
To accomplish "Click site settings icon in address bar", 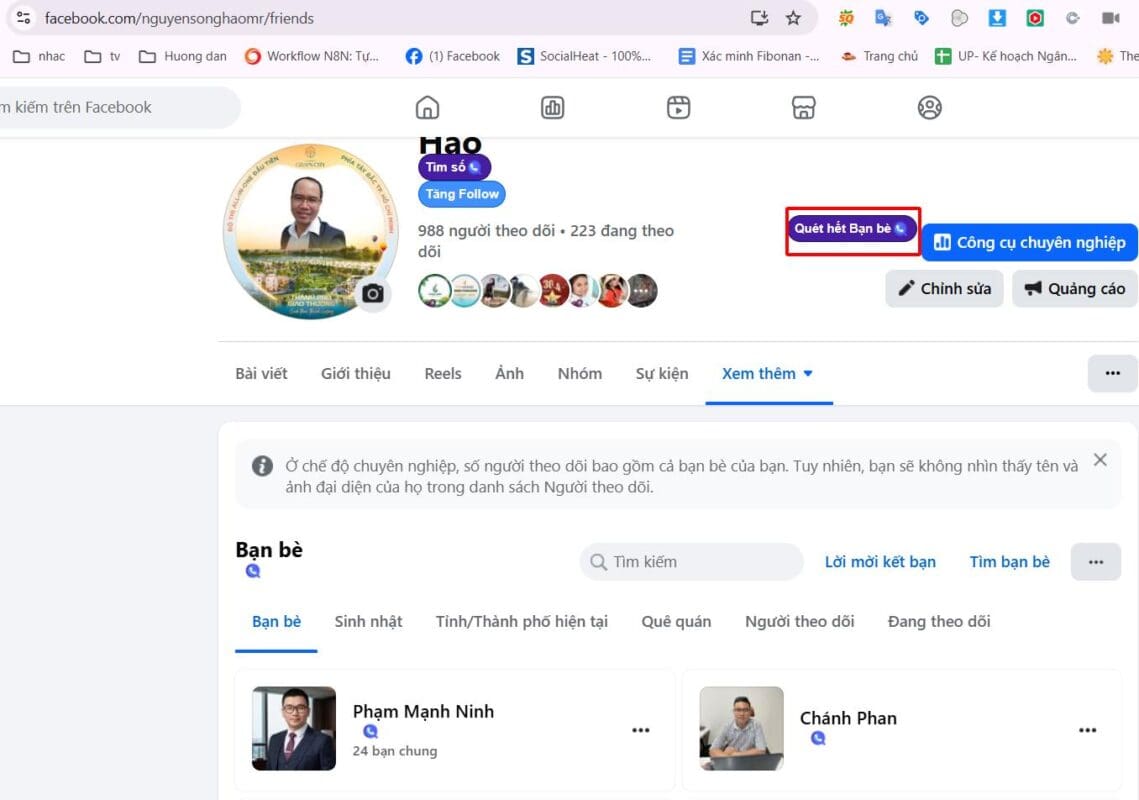I will [23, 17].
